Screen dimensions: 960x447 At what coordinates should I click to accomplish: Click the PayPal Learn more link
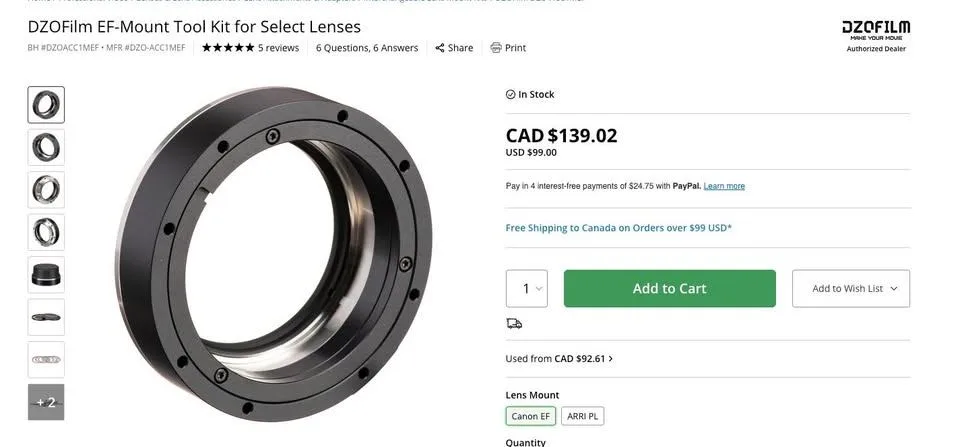(724, 186)
